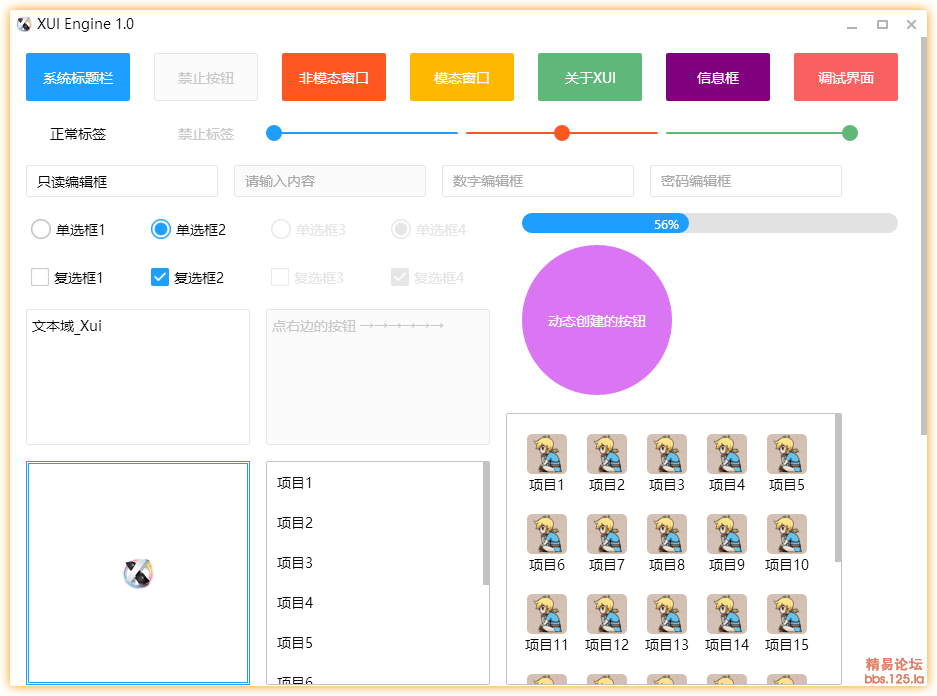Click the disabled 点右边的按钮 text area
This screenshot has height=696, width=937.
378,377
